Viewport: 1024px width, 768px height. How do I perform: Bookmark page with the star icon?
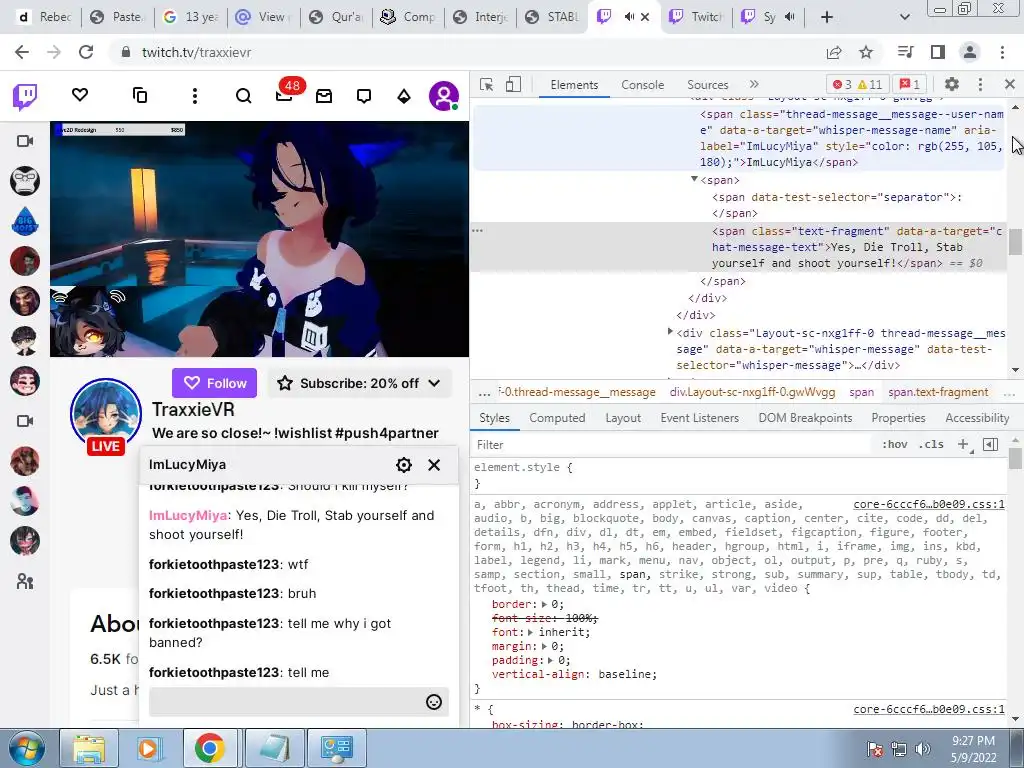point(866,52)
